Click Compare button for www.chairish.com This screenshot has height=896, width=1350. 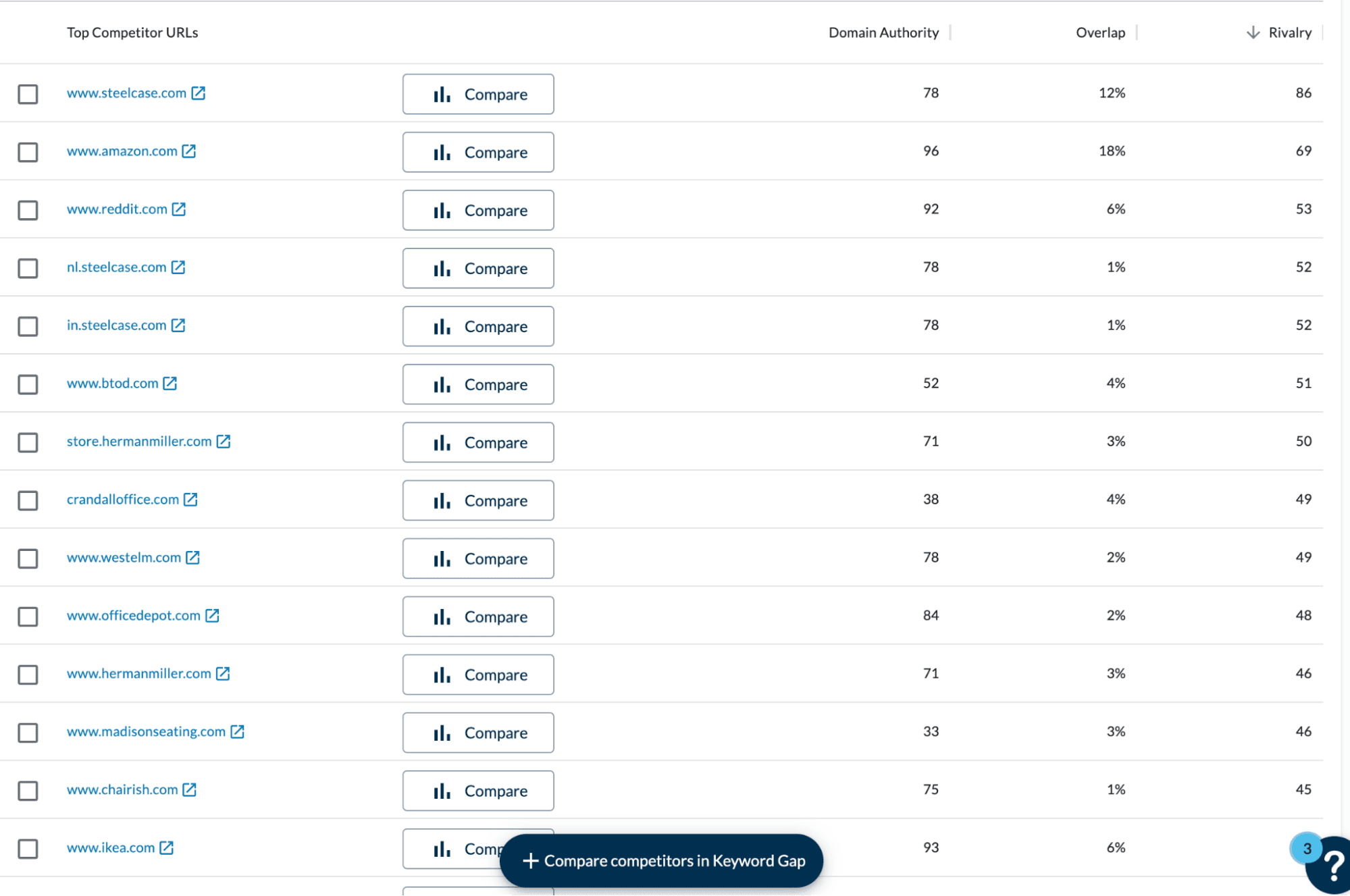[478, 791]
